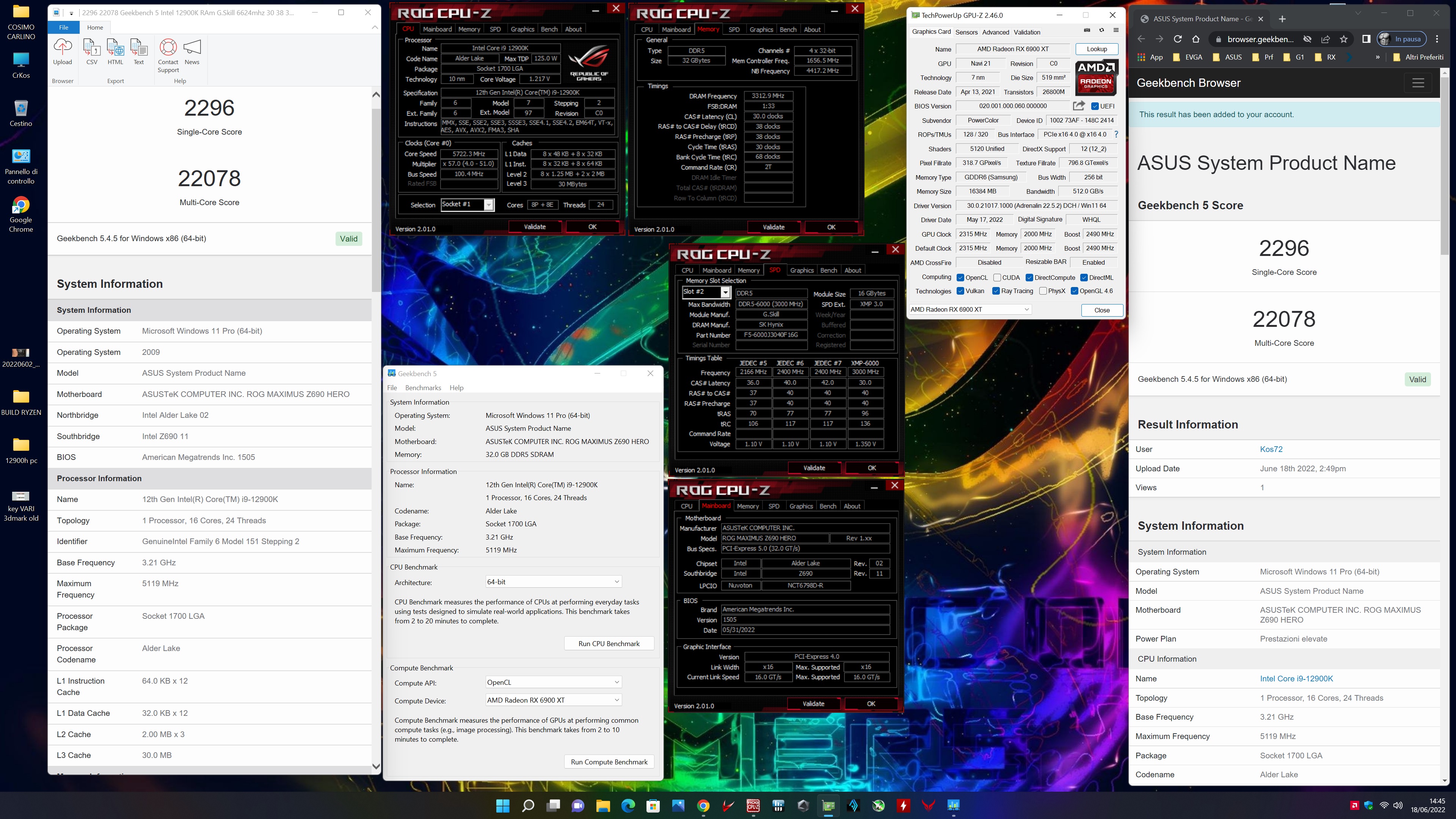Viewport: 1456px width, 819px height.
Task: Click the Close button in GPU-Z
Action: (x=1101, y=310)
